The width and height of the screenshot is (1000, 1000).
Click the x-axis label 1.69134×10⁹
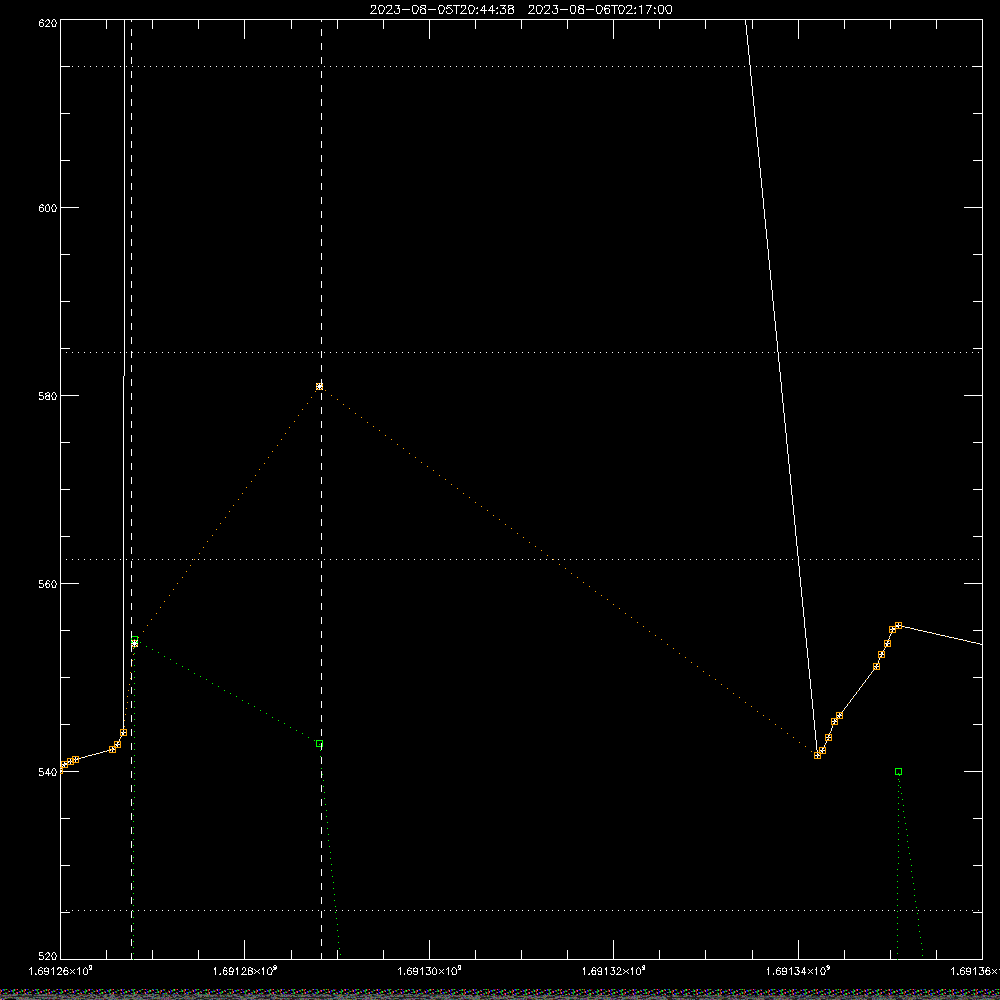pyautogui.click(x=798, y=971)
